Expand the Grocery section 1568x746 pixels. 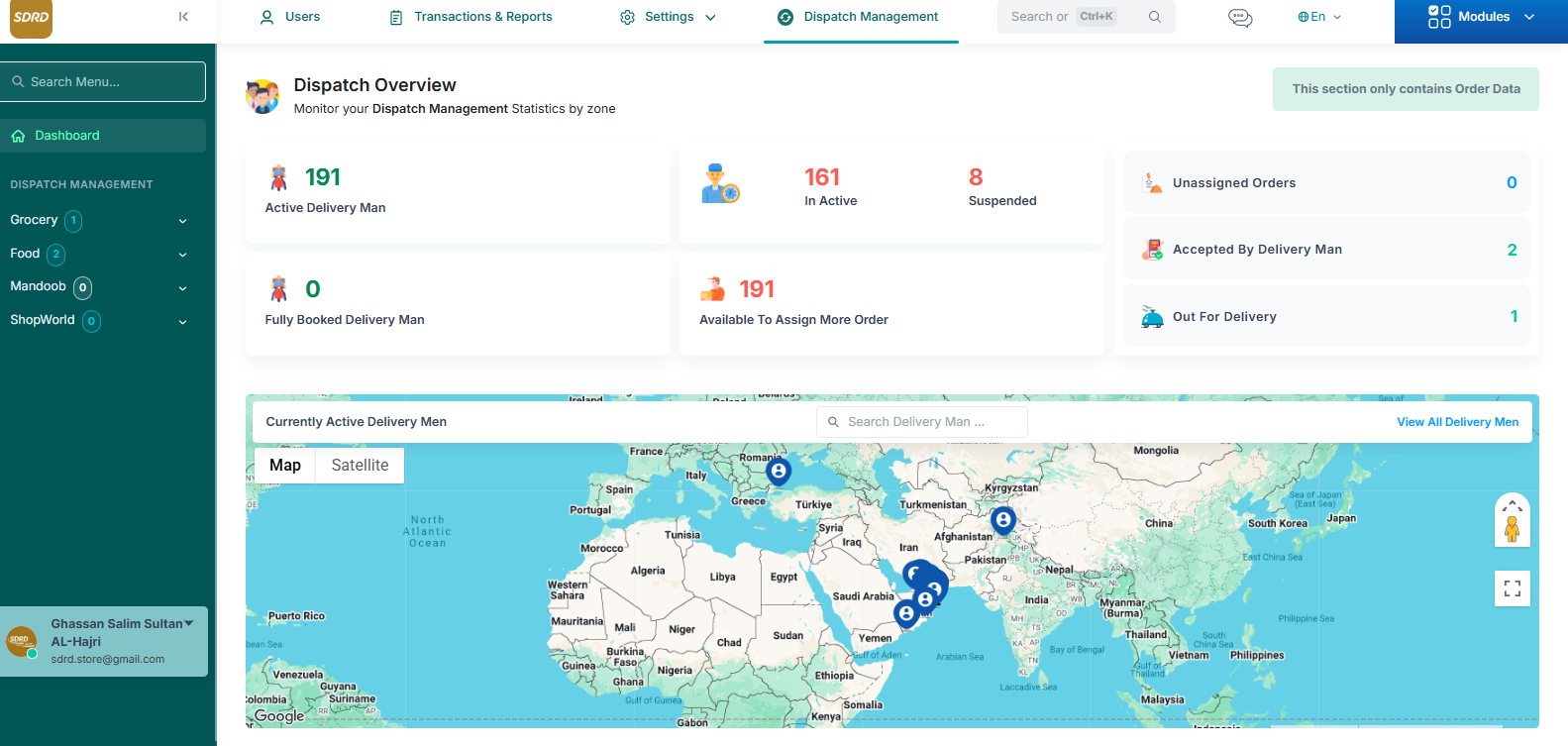tap(182, 221)
